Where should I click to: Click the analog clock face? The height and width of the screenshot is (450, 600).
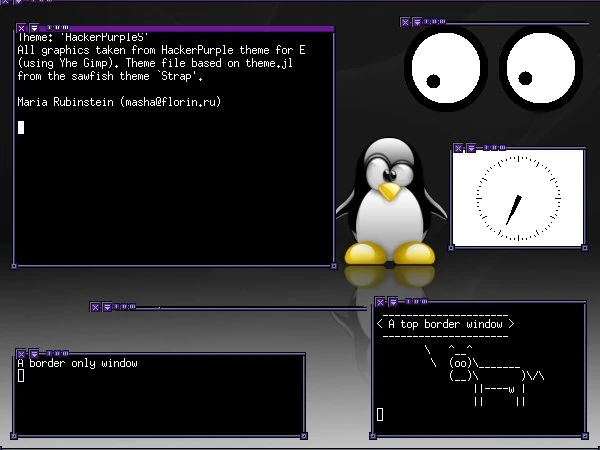[x=518, y=198]
